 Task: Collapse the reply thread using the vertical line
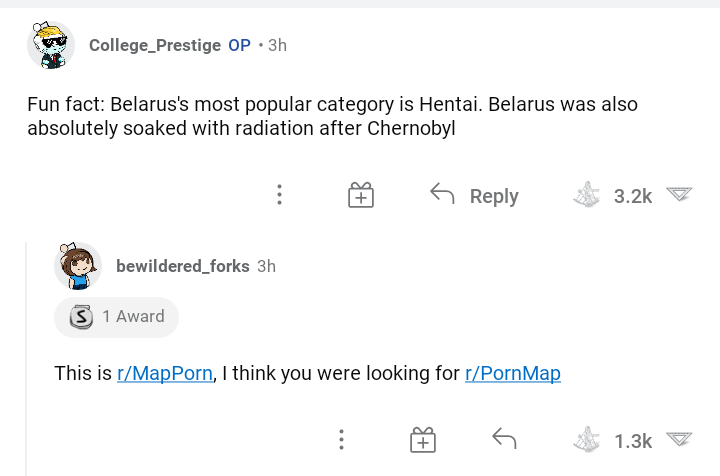point(27,359)
